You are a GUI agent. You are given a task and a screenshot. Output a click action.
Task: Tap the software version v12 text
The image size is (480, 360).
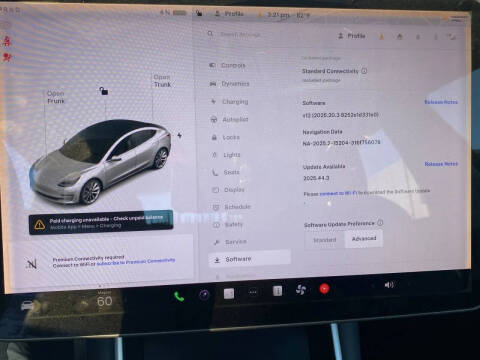[x=340, y=115]
